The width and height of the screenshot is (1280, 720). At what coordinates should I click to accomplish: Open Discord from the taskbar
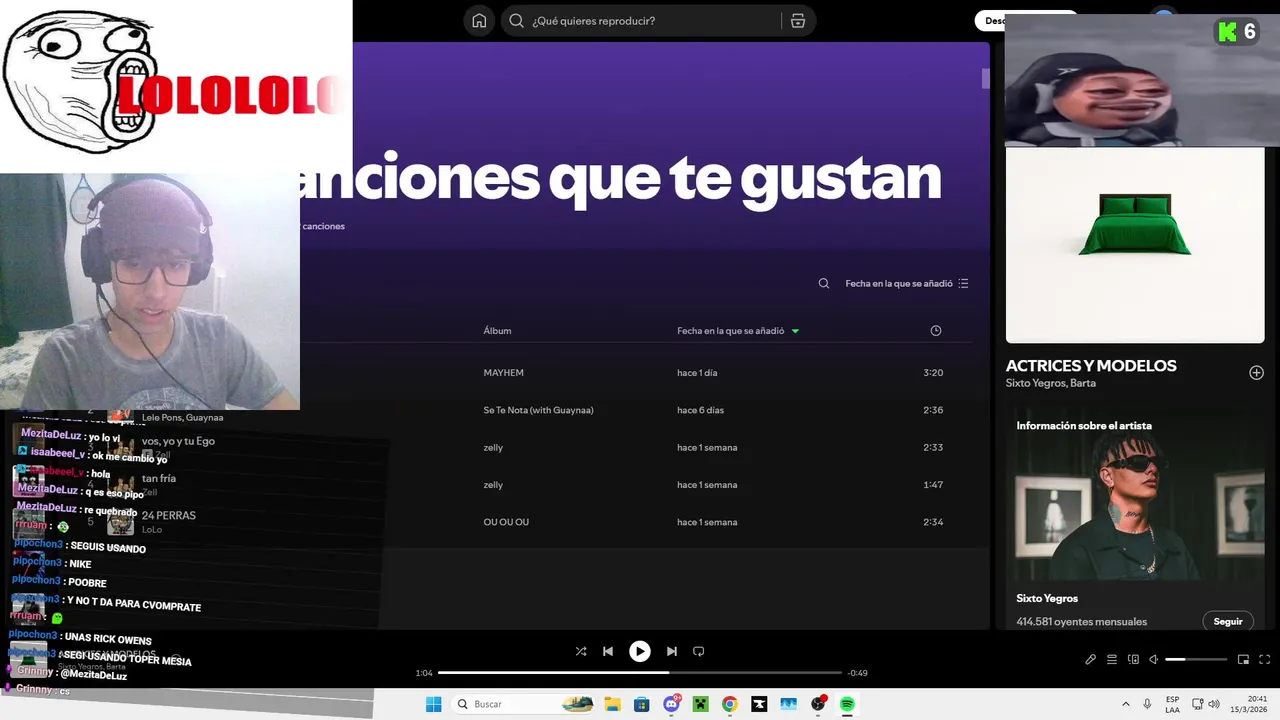click(671, 704)
